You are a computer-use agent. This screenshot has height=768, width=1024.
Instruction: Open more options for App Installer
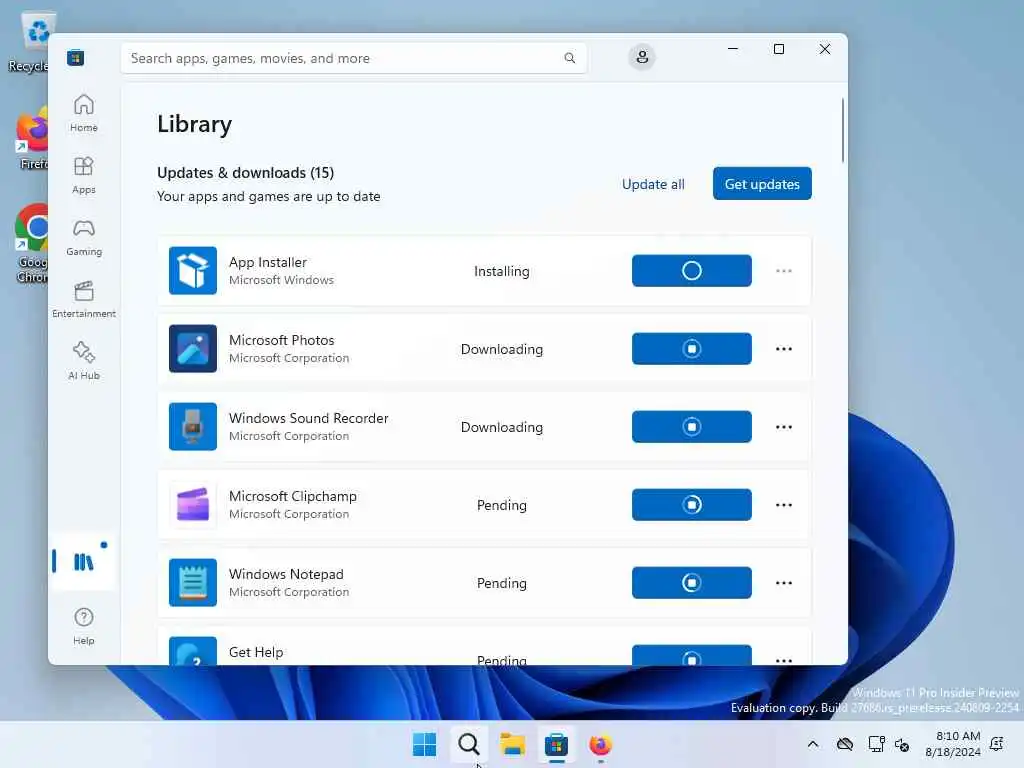coord(784,270)
